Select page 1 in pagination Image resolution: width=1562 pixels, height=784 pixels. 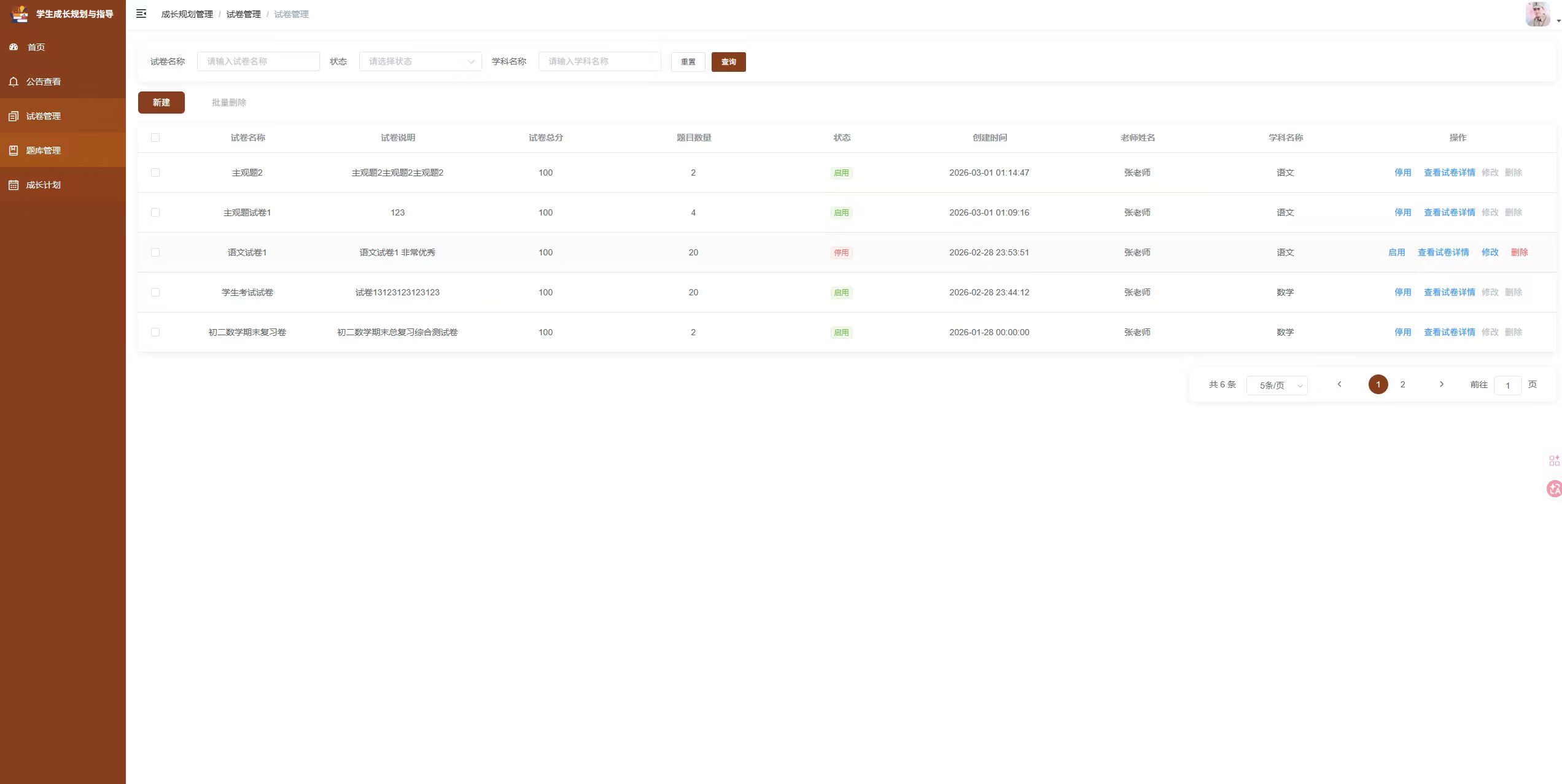point(1378,384)
